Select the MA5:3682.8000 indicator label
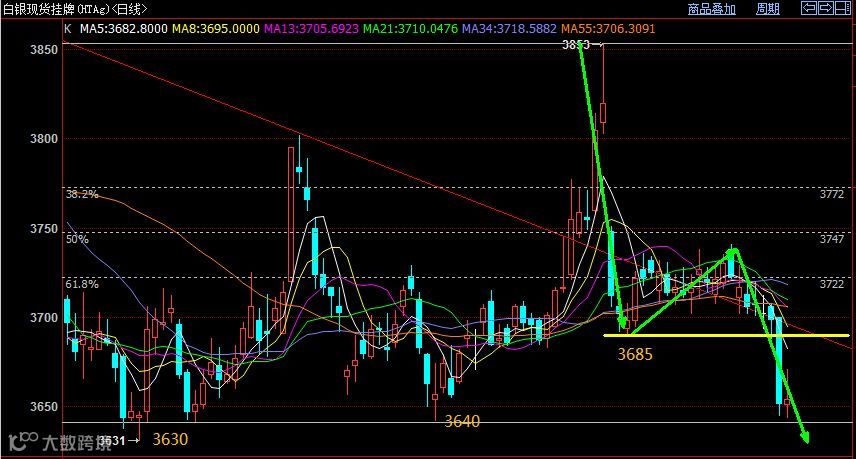This screenshot has width=856, height=459. (x=123, y=28)
